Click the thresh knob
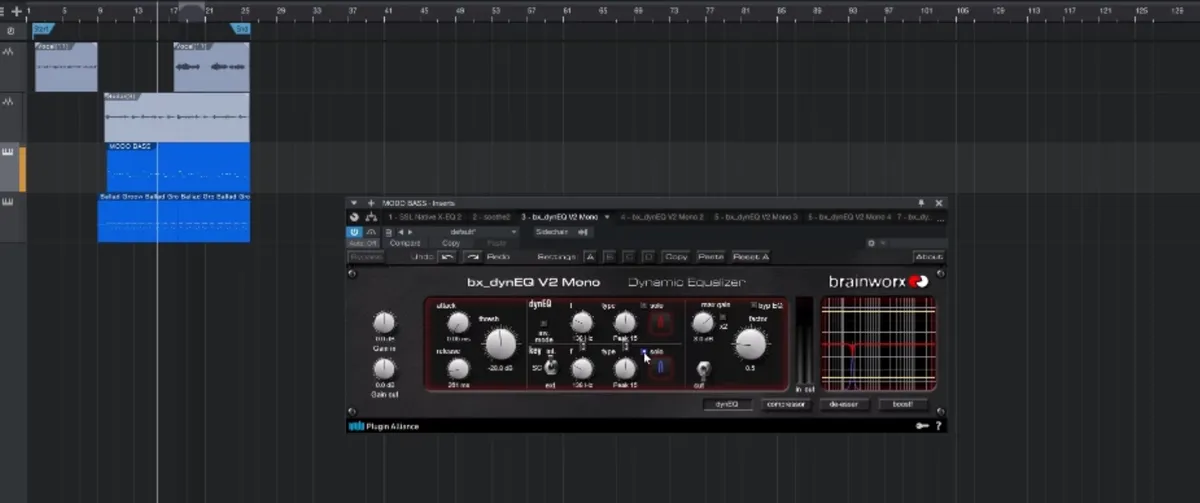Image resolution: width=1200 pixels, height=503 pixels. 499,345
